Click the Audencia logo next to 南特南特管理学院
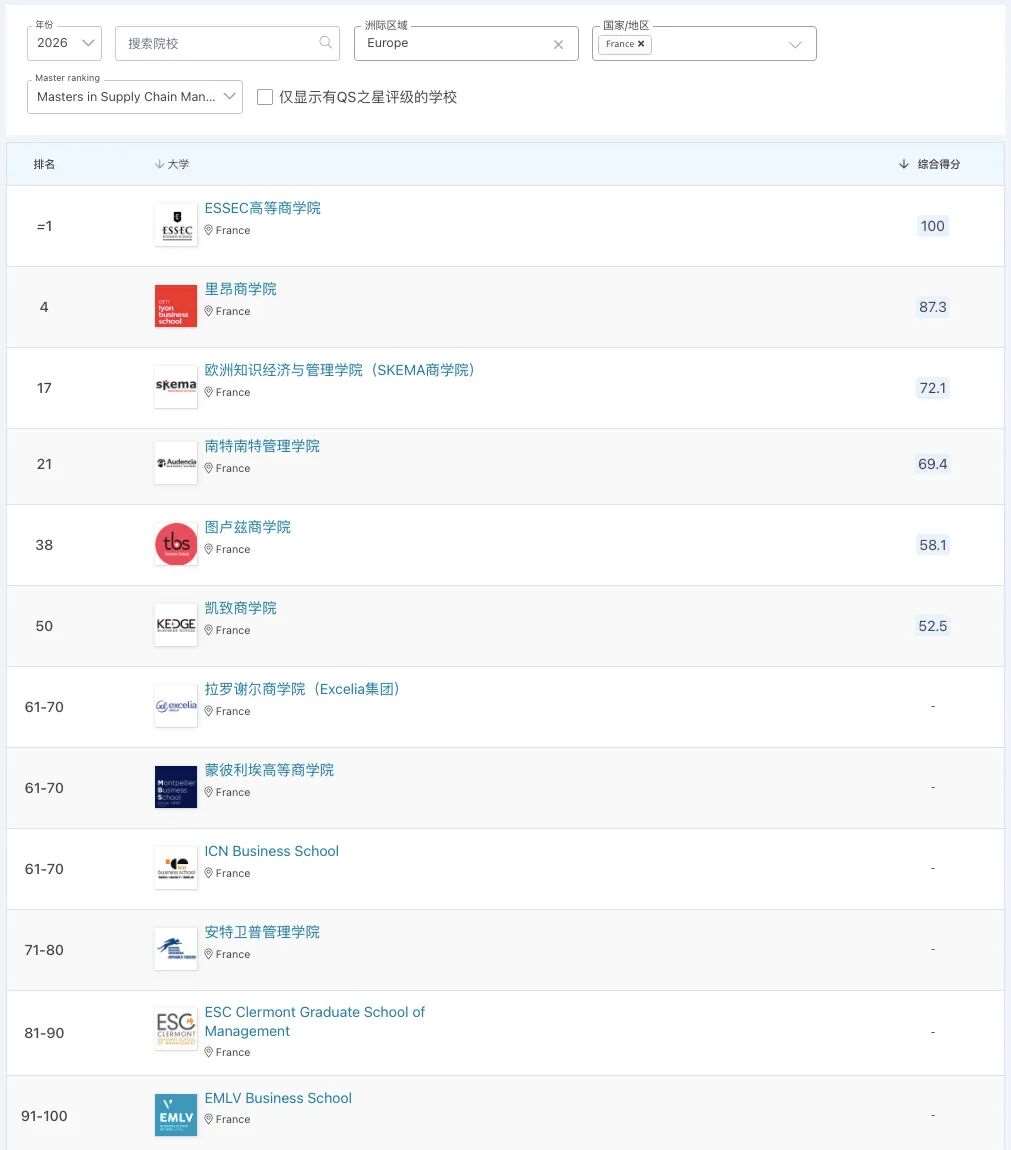Image resolution: width=1011 pixels, height=1150 pixels. pyautogui.click(x=175, y=463)
